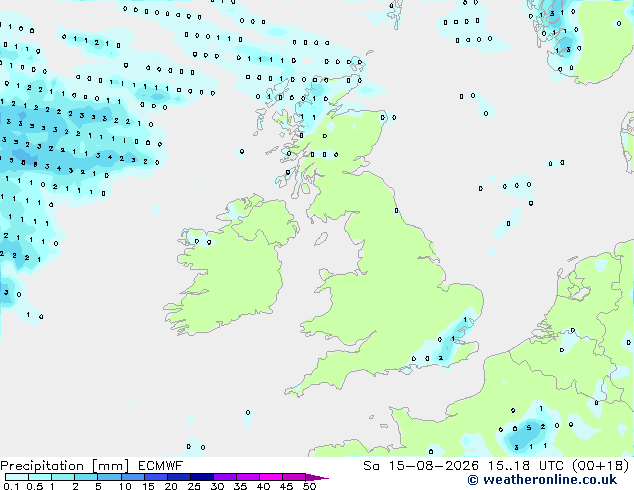Click the "20" legend value
Screen dimensions: 634x490
(171, 486)
